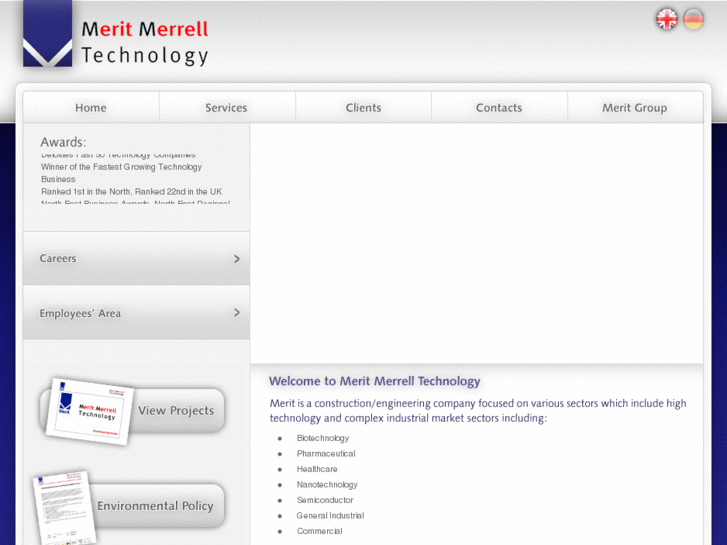Click the Merit Merrell blue logo emblem
This screenshot has width=727, height=545.
pos(47,33)
